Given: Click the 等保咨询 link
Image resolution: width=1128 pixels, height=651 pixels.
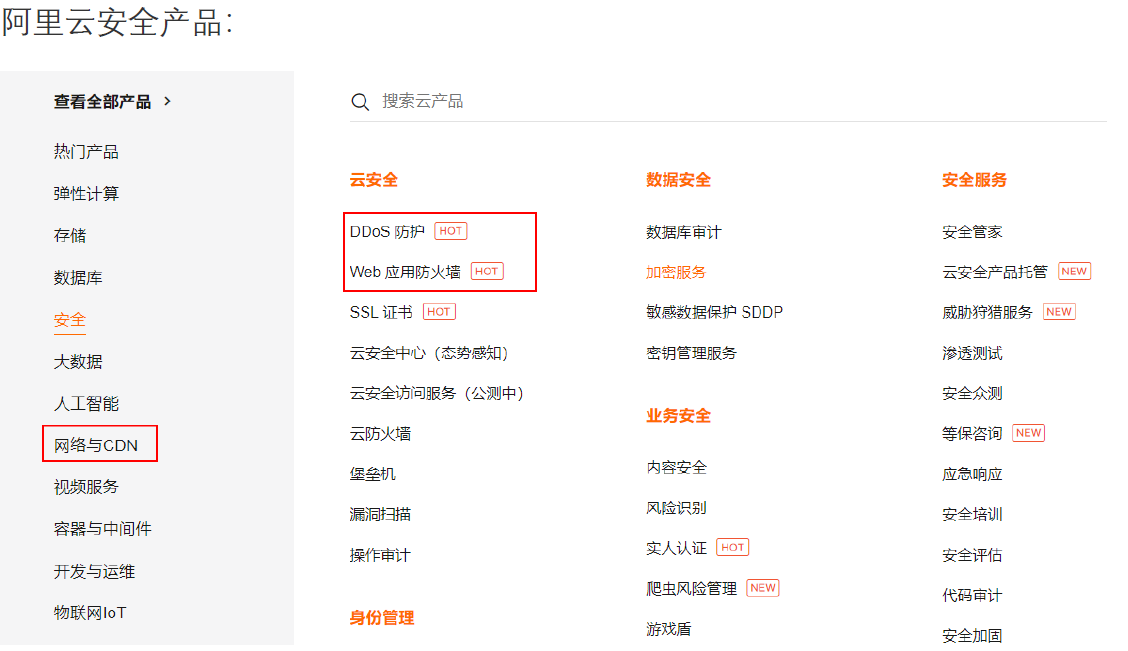Looking at the screenshot, I should [x=972, y=434].
